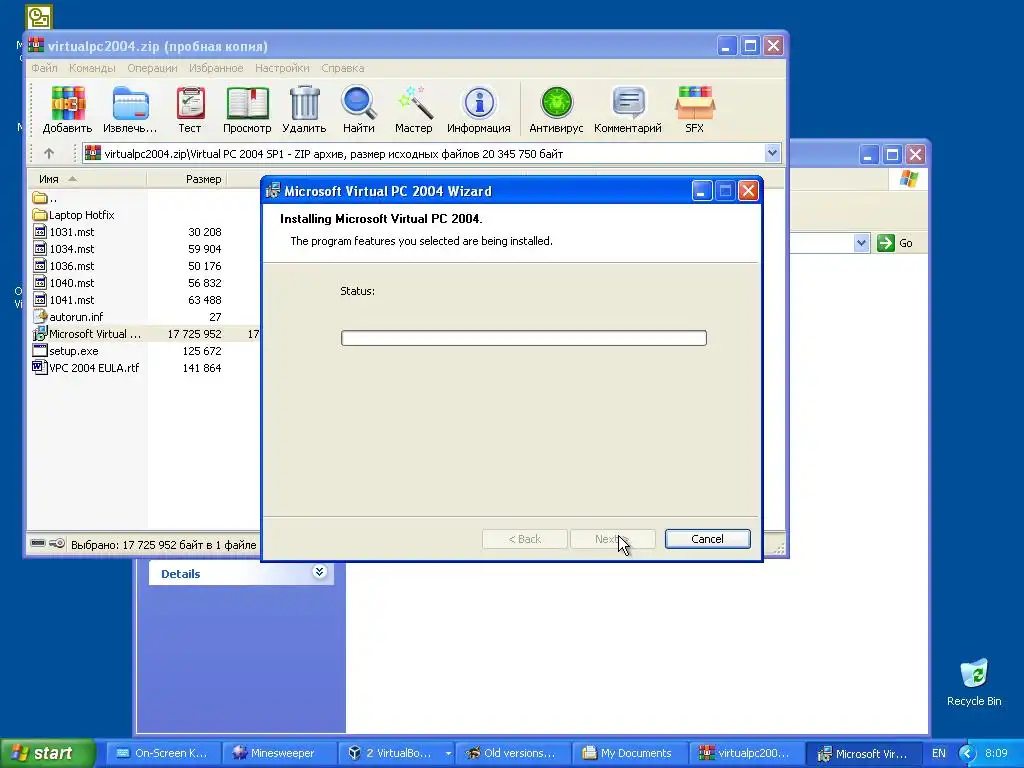Sort by the Имя column header
Viewport: 1024px width, 768px height.
click(87, 179)
